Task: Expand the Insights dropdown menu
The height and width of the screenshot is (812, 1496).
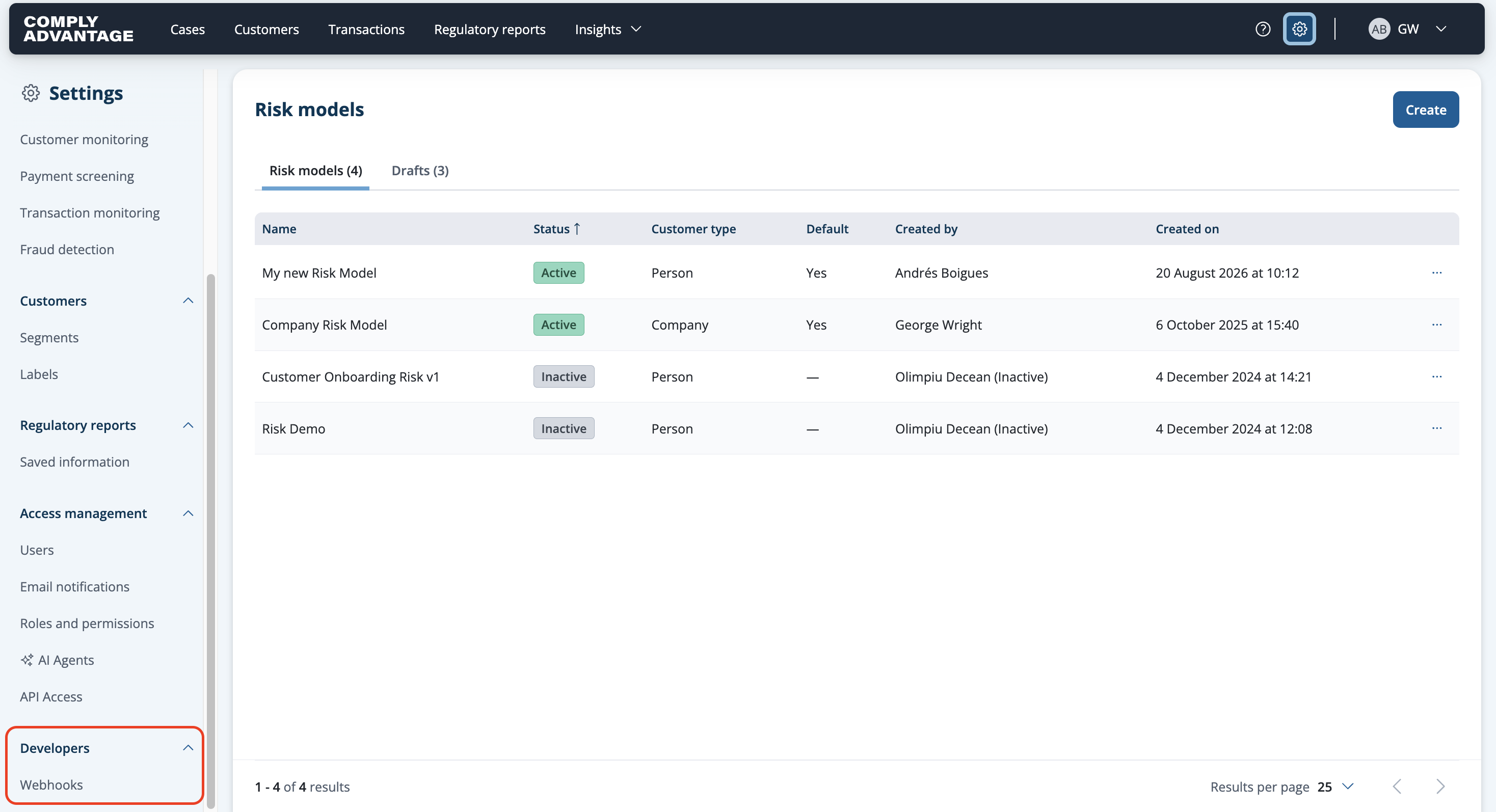Action: [x=608, y=29]
